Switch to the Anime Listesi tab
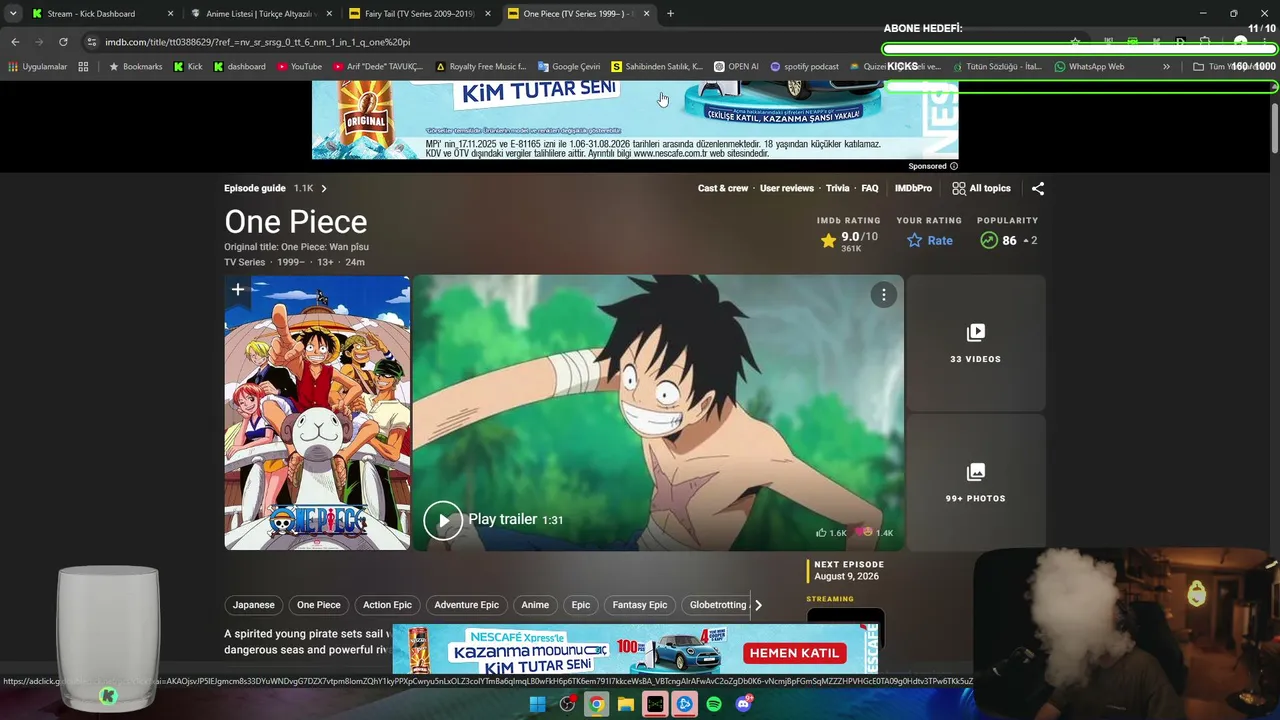This screenshot has width=1280, height=720. [x=262, y=14]
